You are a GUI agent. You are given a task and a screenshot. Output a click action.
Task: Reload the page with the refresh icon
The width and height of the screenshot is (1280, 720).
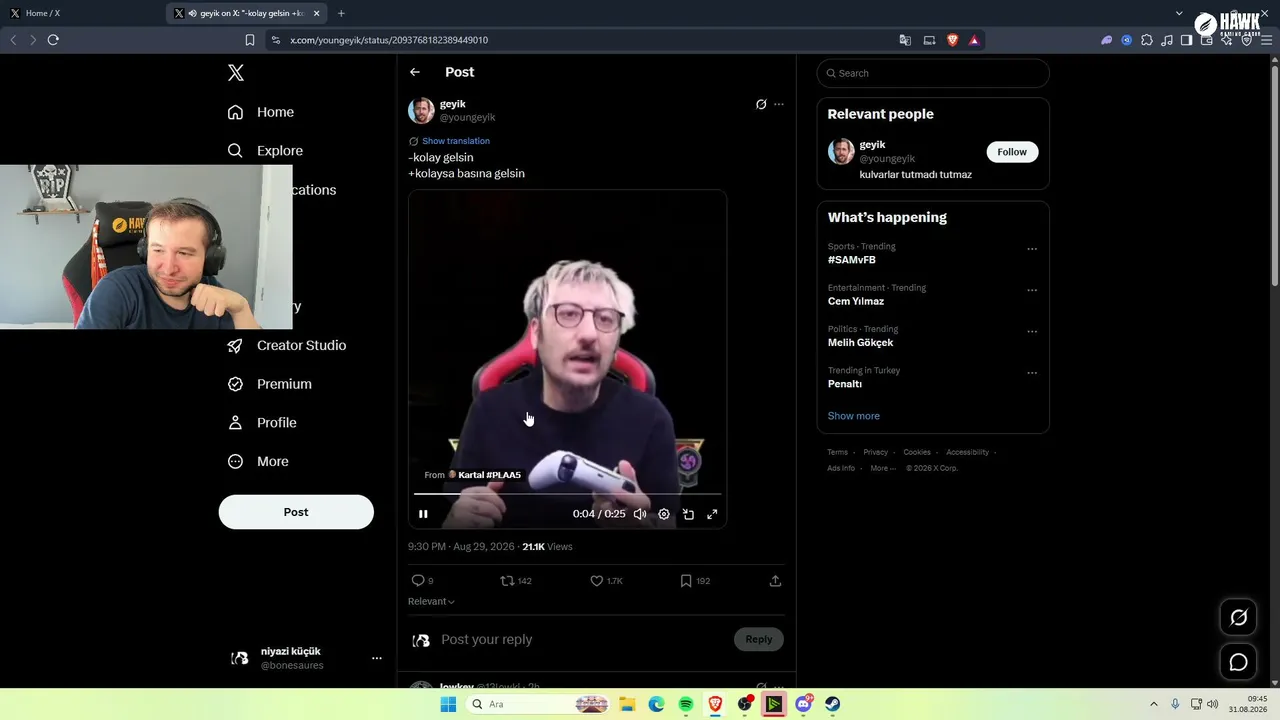point(53,40)
